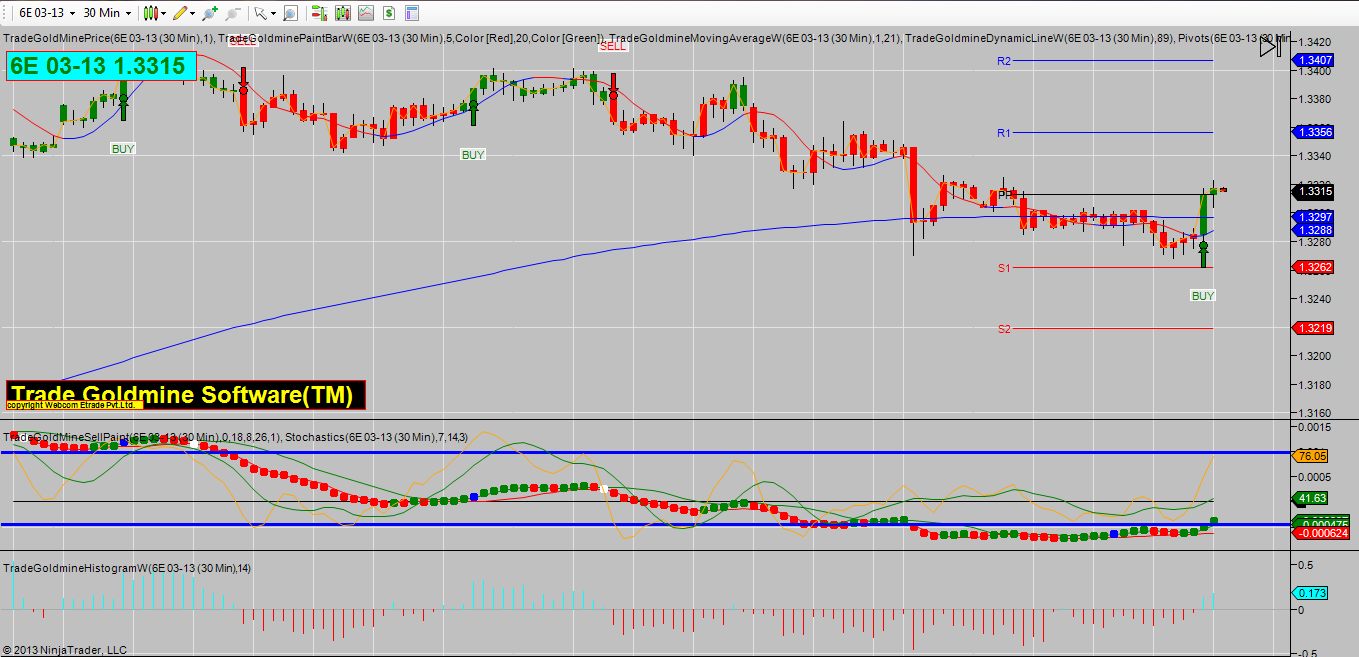The width and height of the screenshot is (1359, 657).
Task: Click the zoom frame magnifier icon
Action: coord(290,13)
